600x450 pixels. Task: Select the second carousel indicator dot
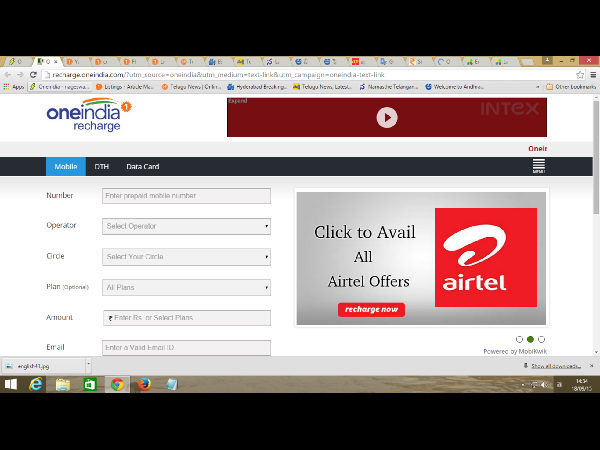click(x=530, y=340)
